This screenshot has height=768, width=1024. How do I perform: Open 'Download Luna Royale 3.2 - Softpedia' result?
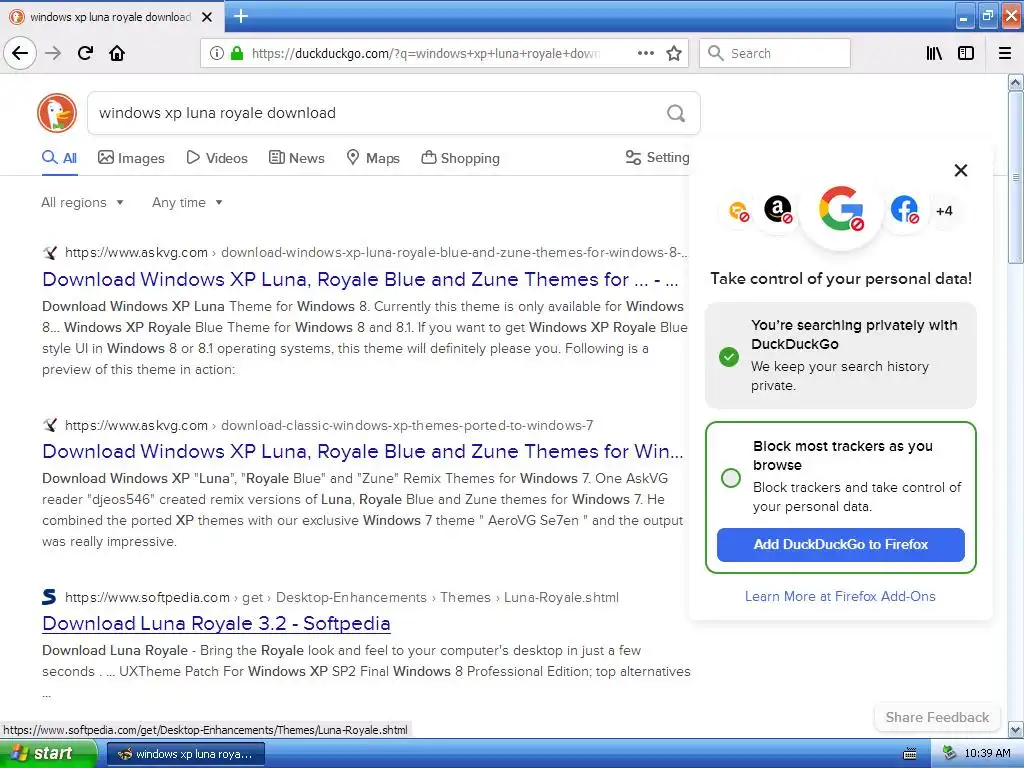[216, 624]
